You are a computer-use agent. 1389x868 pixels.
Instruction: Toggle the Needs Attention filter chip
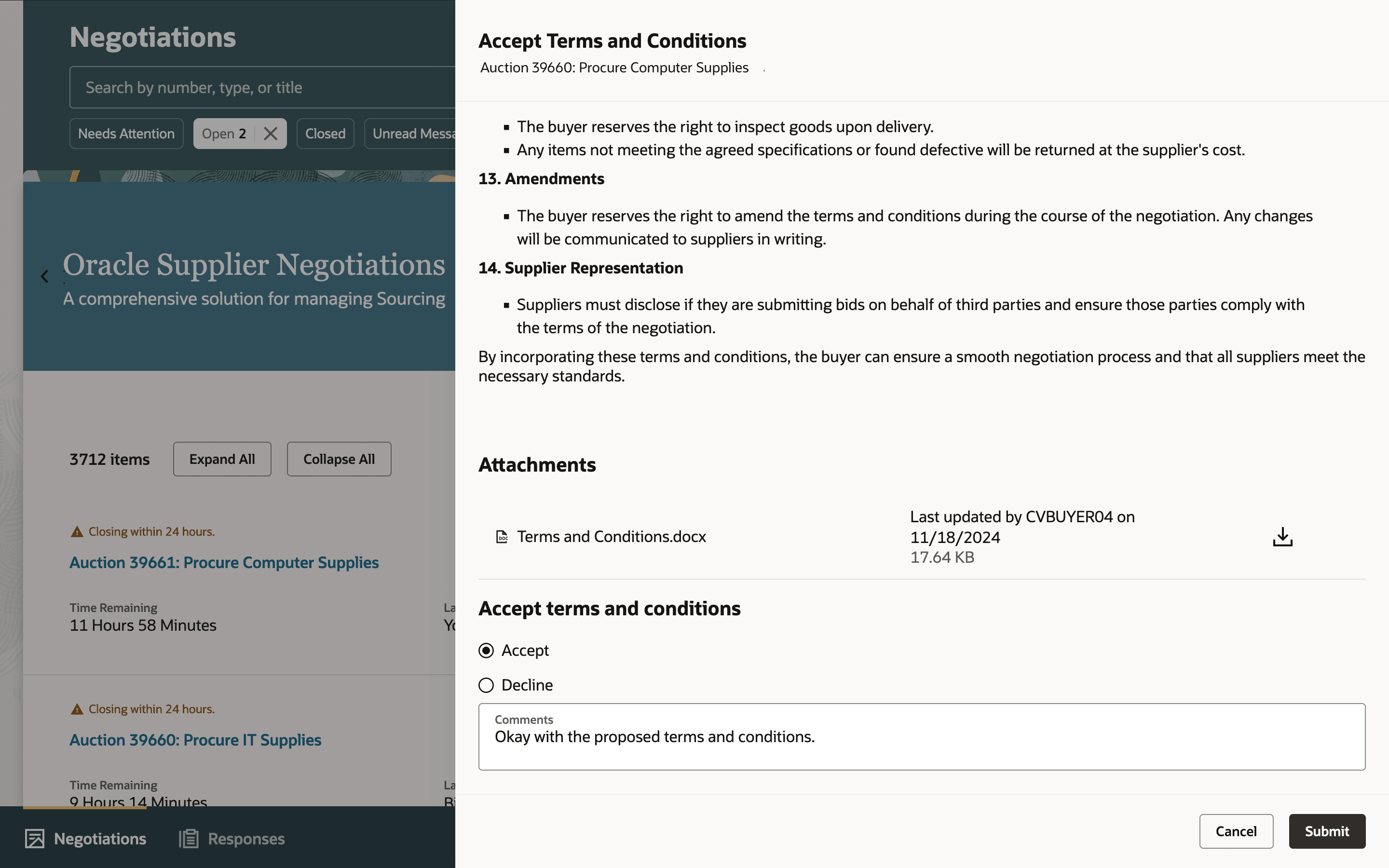[x=126, y=134]
